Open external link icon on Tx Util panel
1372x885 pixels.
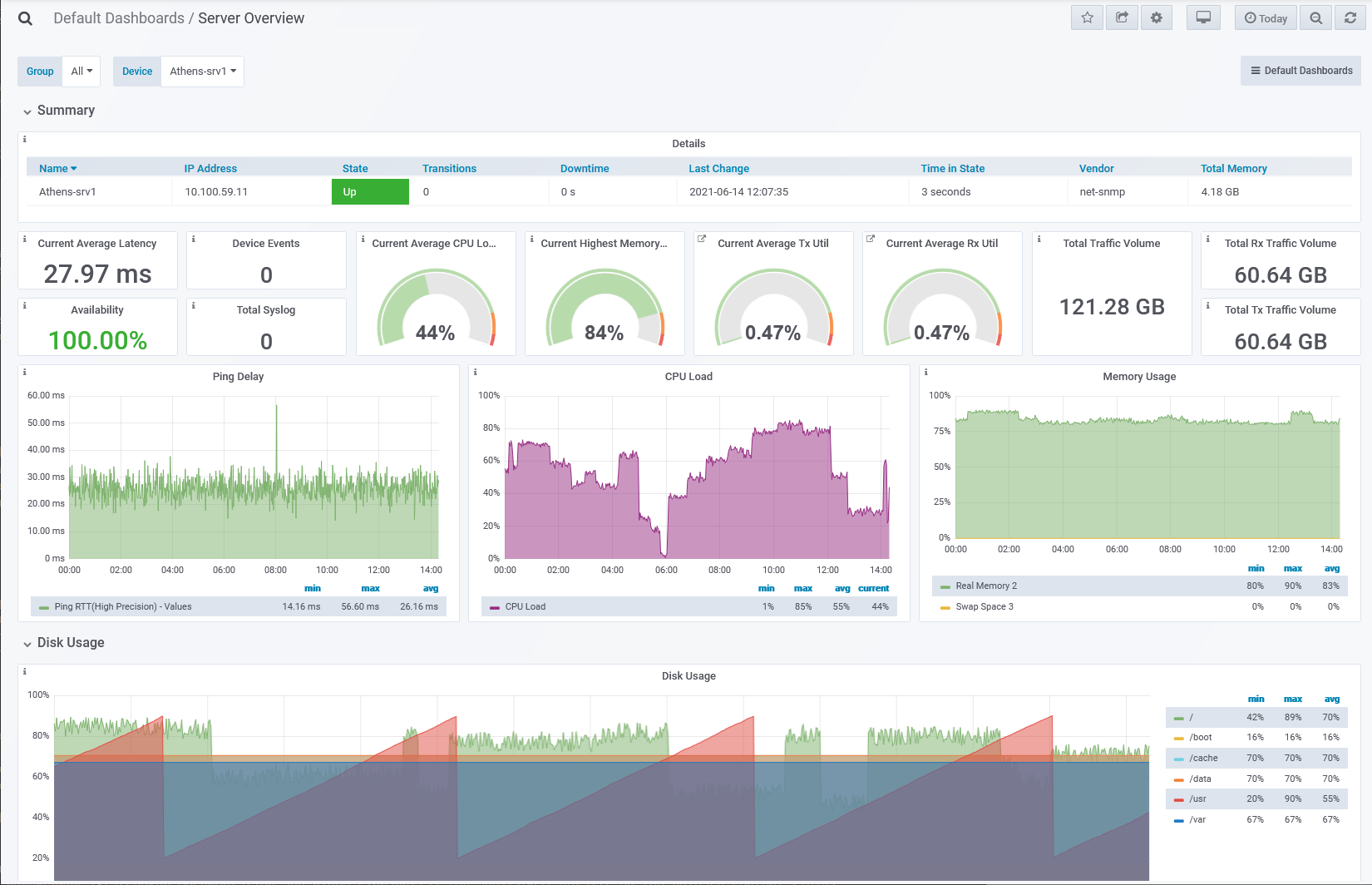(702, 239)
